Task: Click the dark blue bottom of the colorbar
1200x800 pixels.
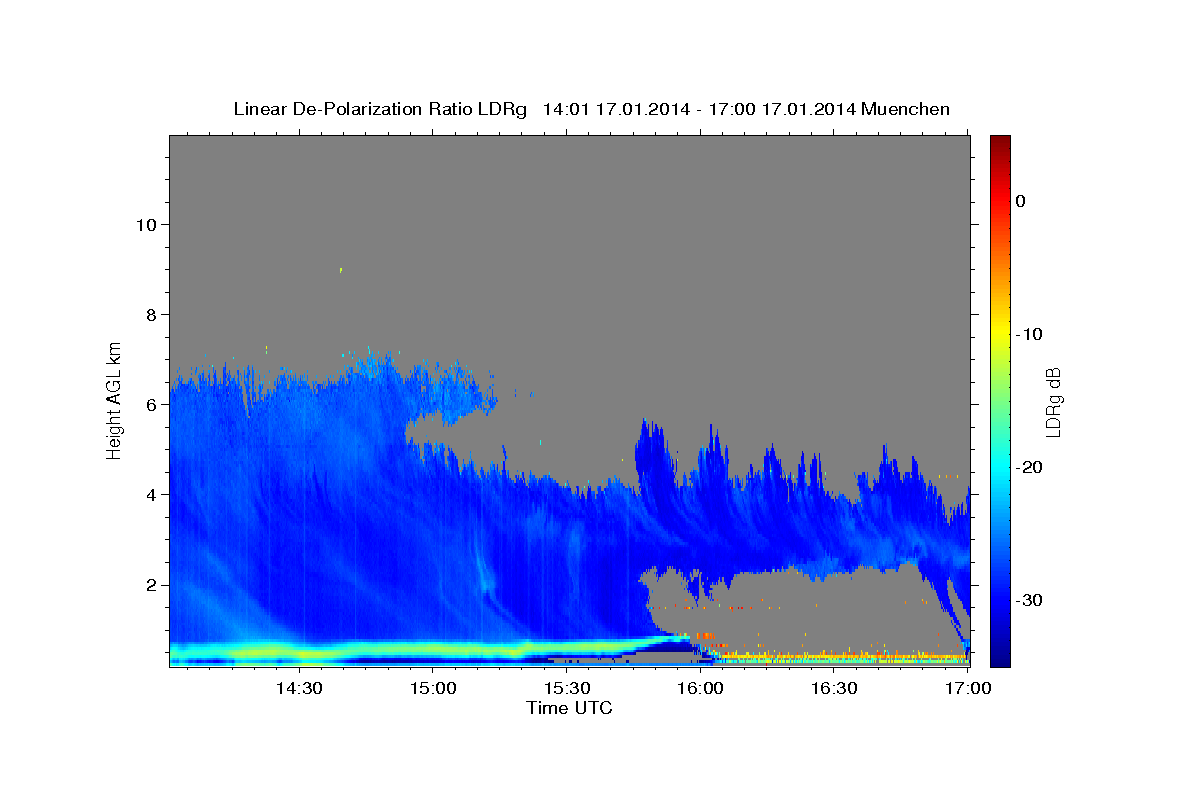Action: [x=1000, y=657]
